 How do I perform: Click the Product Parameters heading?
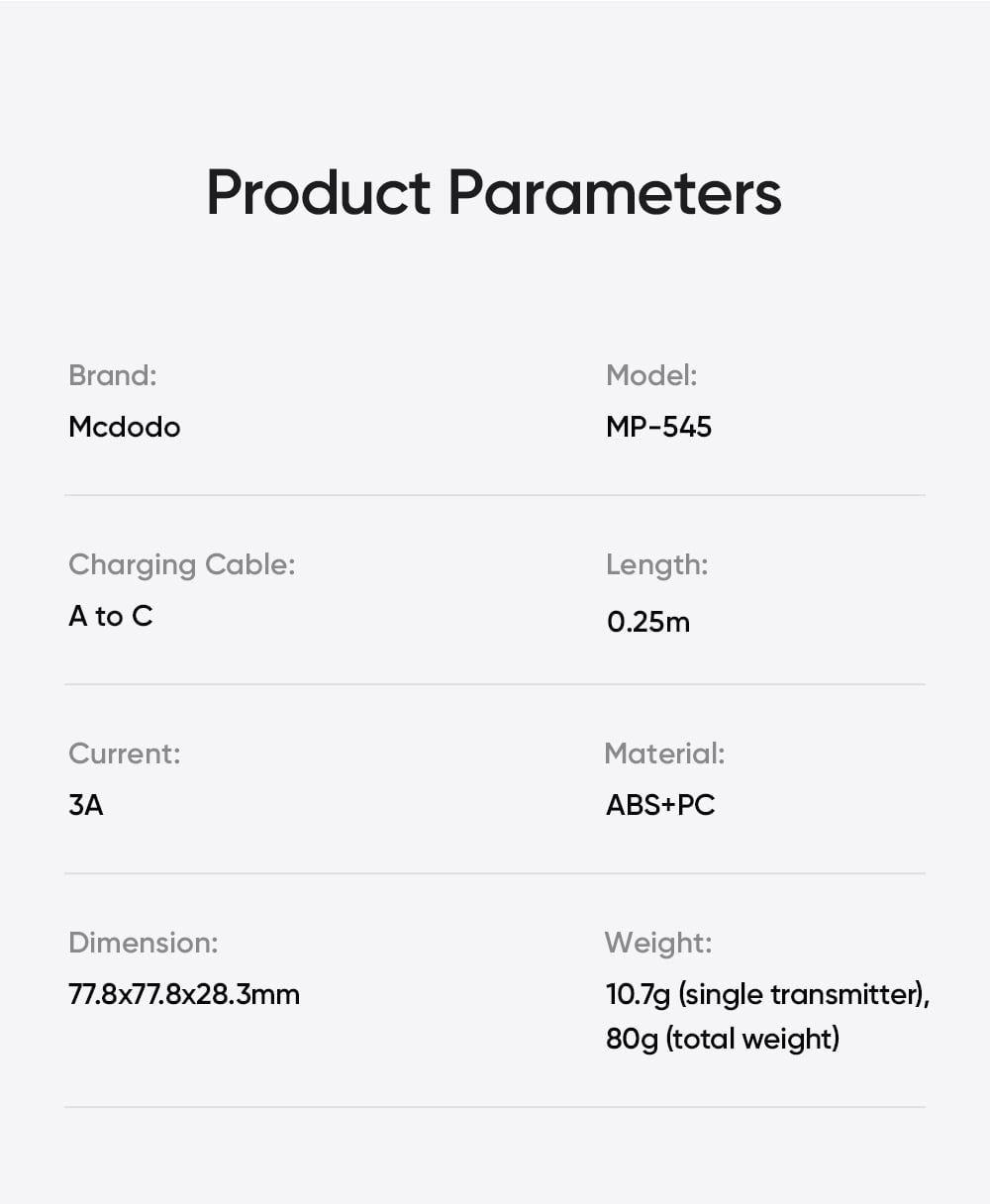click(x=494, y=191)
